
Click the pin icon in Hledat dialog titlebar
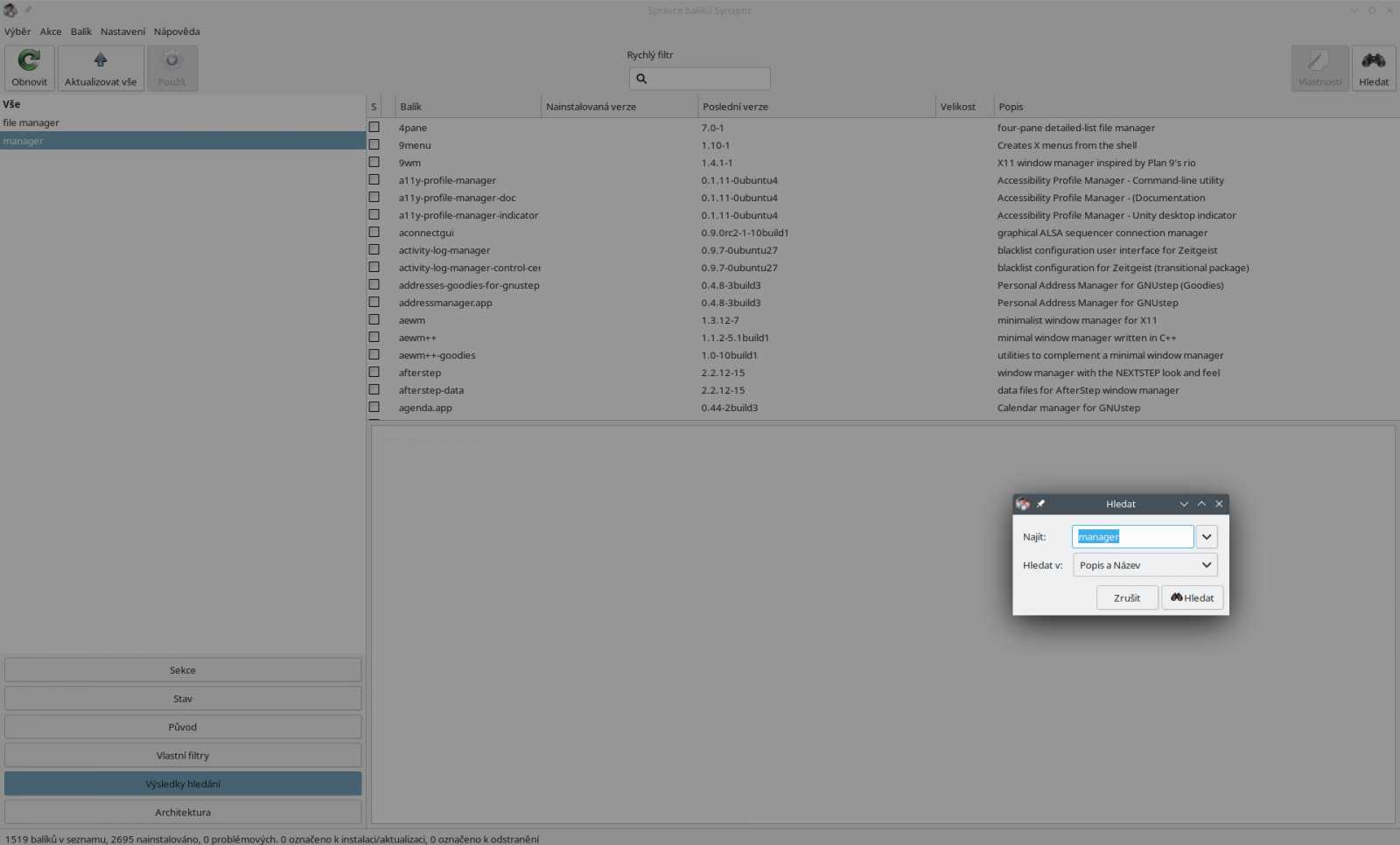click(1040, 504)
